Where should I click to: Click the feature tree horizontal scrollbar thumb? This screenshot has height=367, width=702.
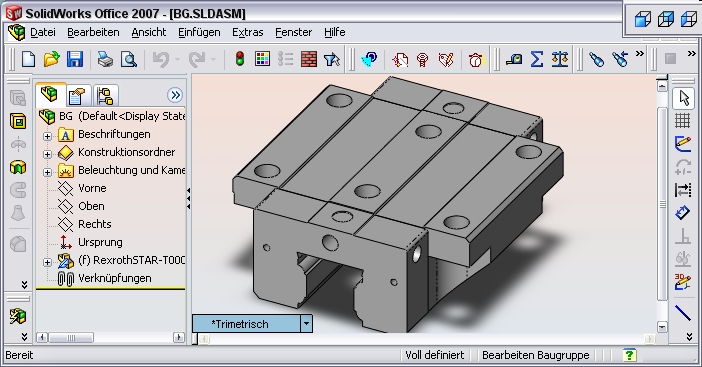click(71, 337)
